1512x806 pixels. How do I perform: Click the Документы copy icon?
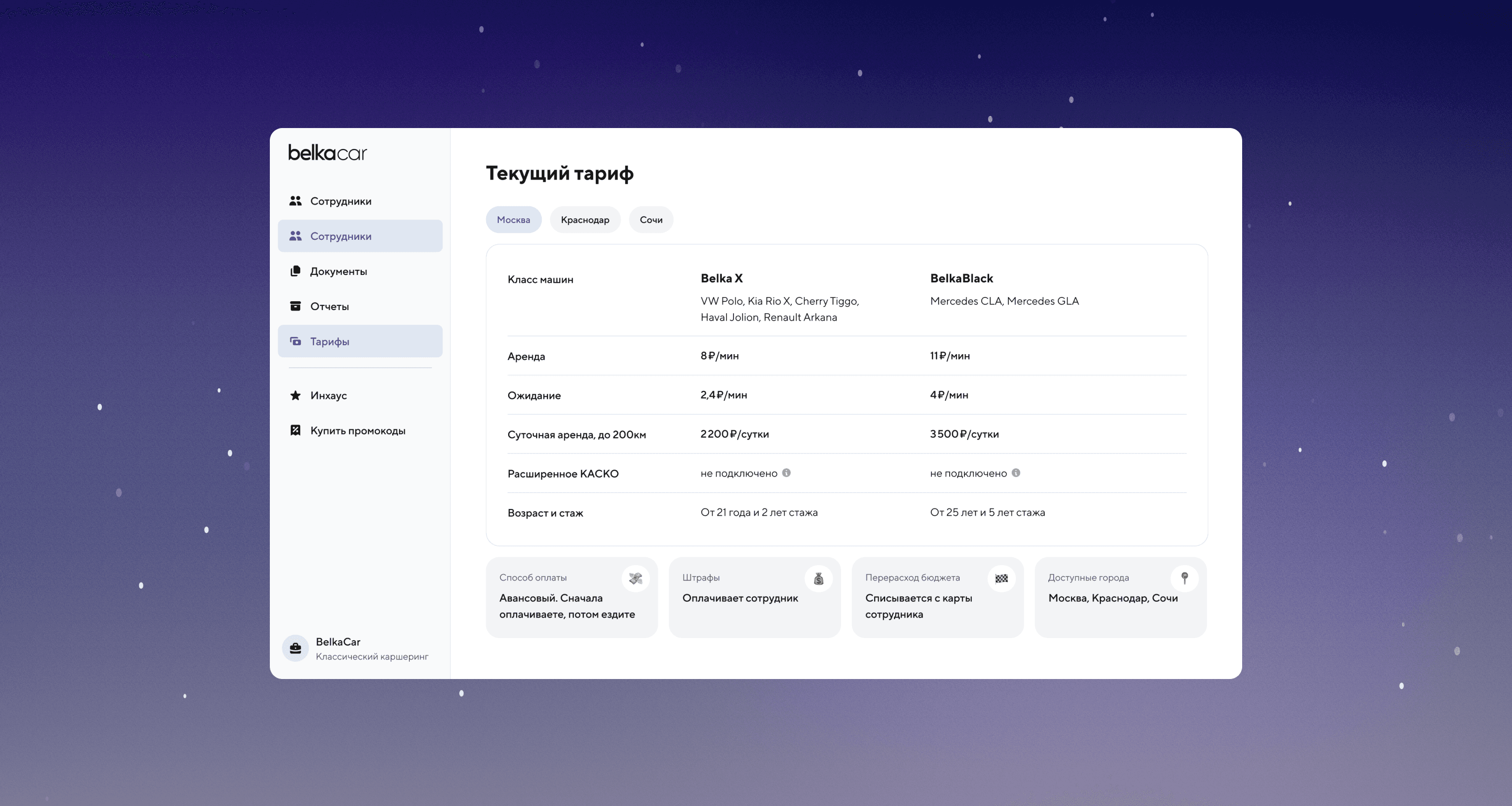coord(295,271)
